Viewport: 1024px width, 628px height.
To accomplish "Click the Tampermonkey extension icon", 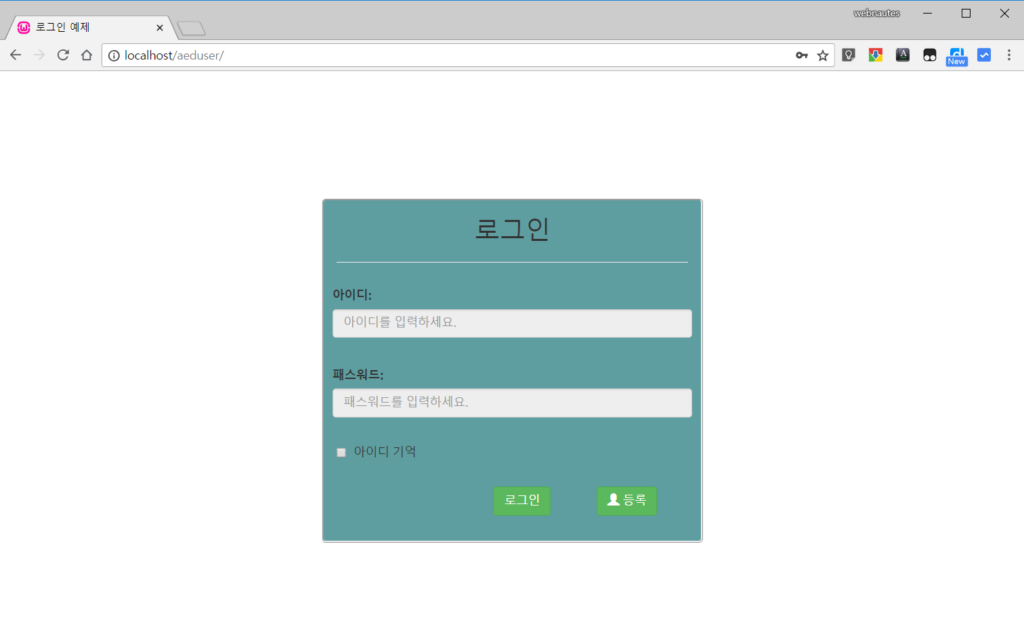I will [929, 55].
